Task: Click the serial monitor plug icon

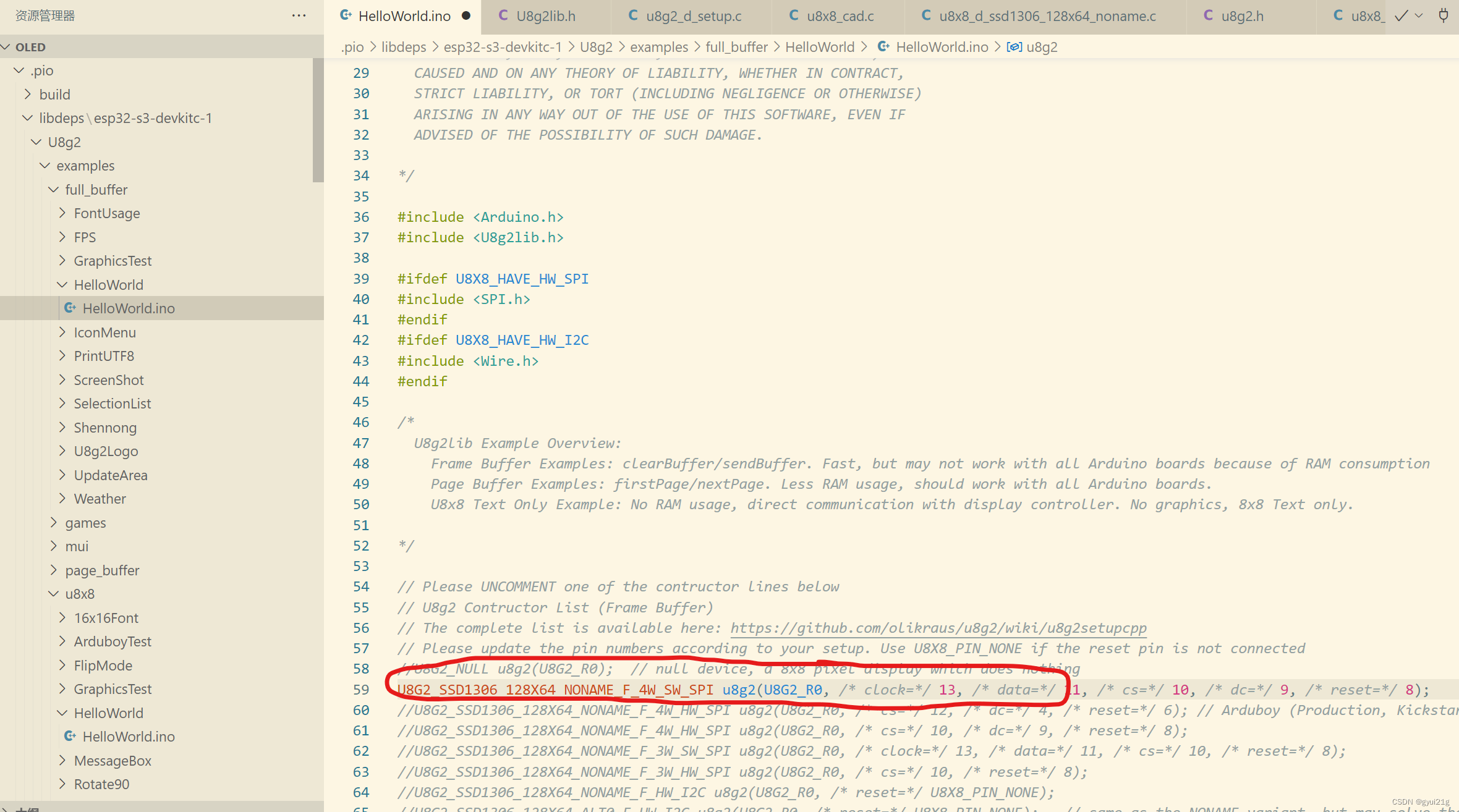Action: (1443, 15)
